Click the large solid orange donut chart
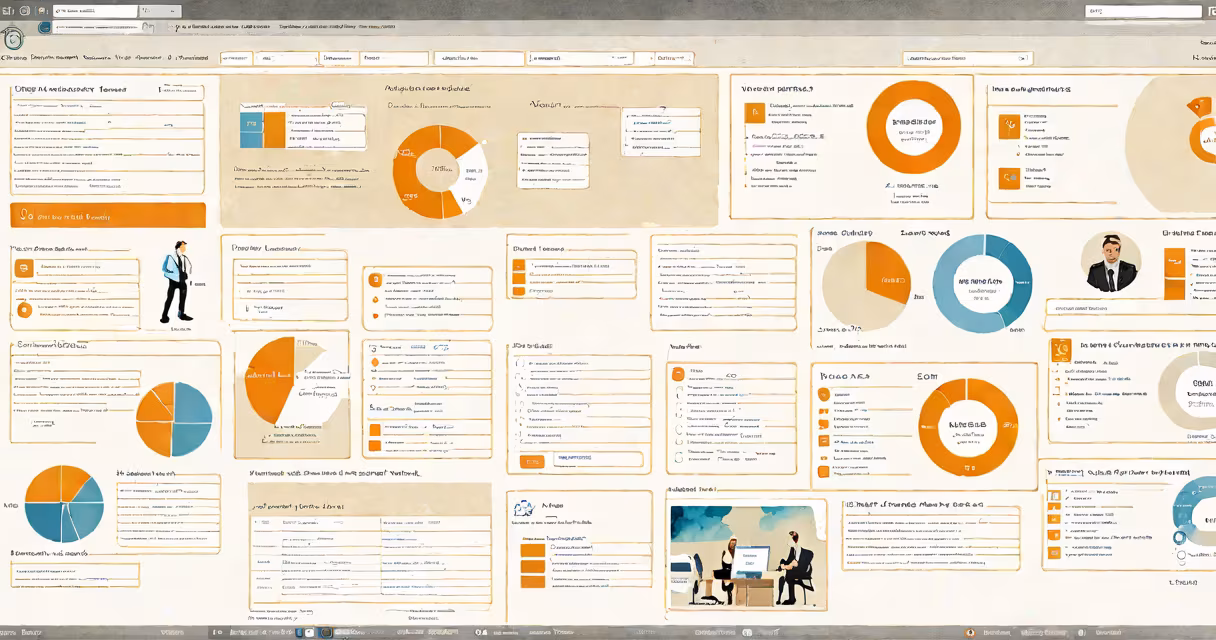Image resolution: width=1216 pixels, height=640 pixels. coord(913,128)
